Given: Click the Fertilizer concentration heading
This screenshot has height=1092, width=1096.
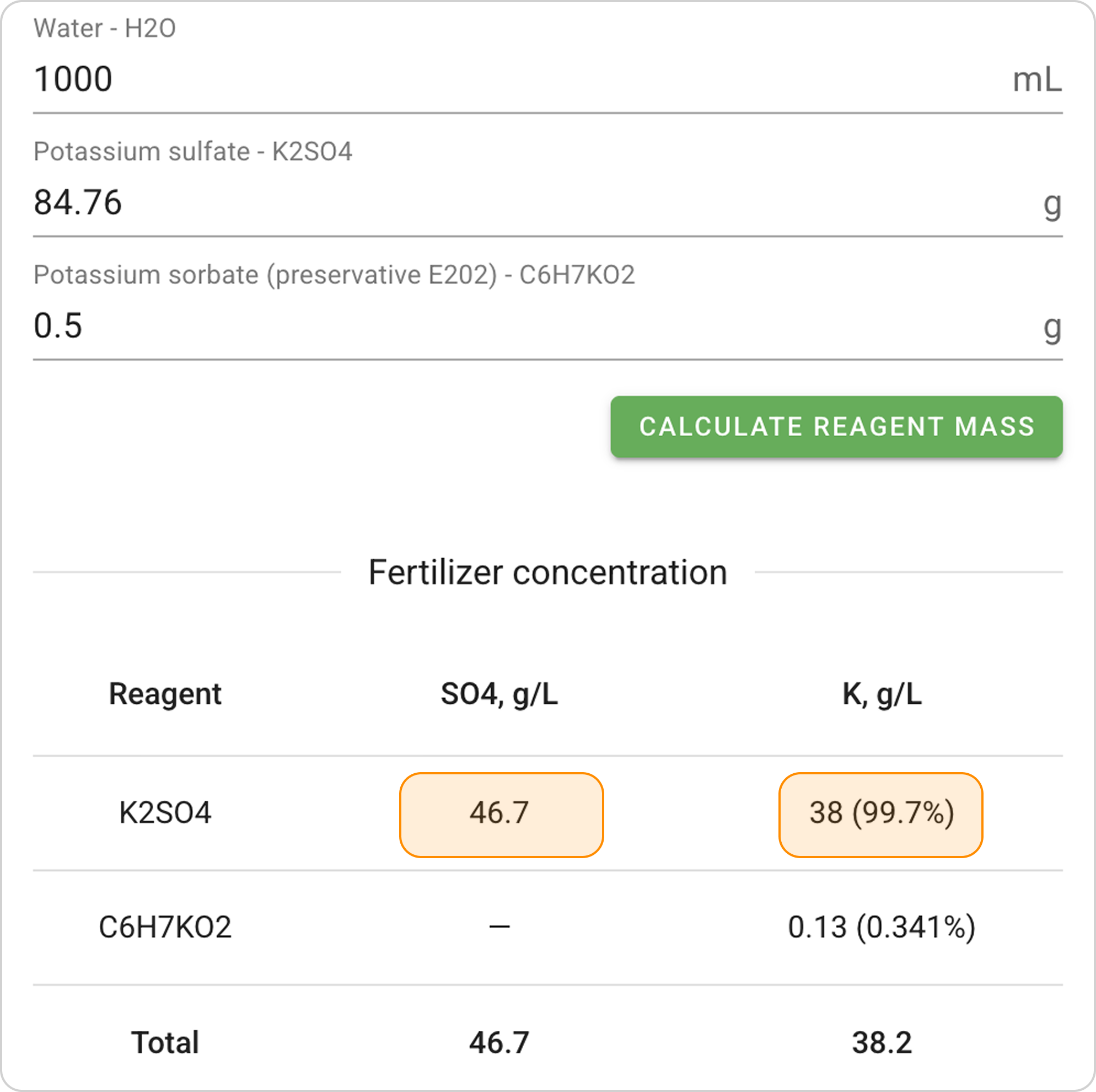Looking at the screenshot, I should 547,572.
